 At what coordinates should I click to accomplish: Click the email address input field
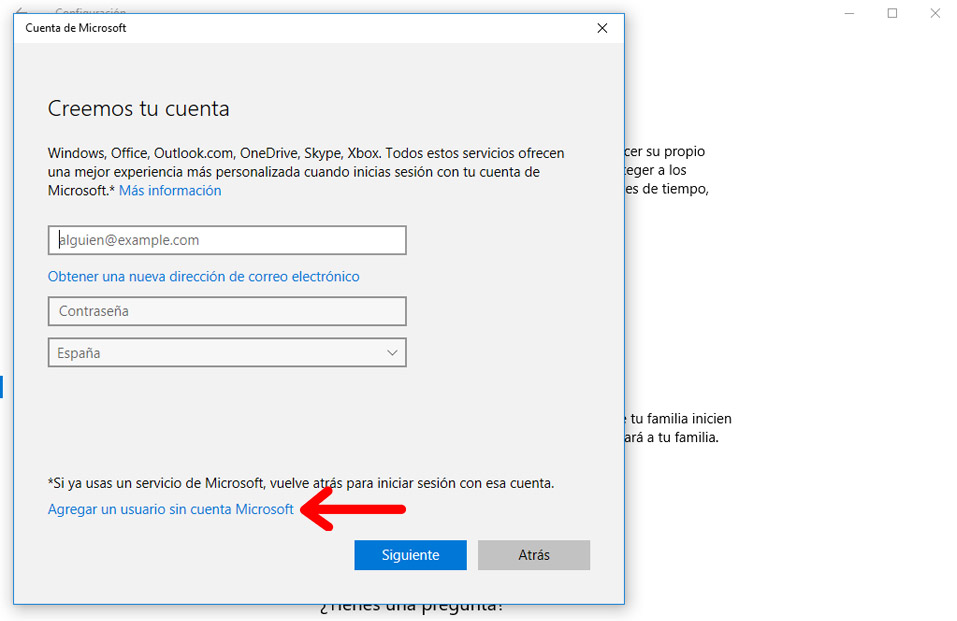coord(227,240)
